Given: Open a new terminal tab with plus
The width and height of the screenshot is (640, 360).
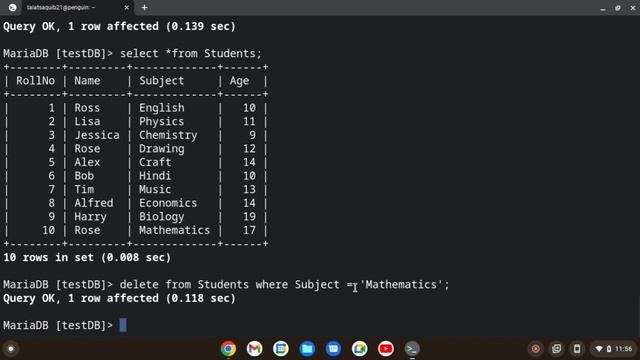Looking at the screenshot, I should 144,7.
